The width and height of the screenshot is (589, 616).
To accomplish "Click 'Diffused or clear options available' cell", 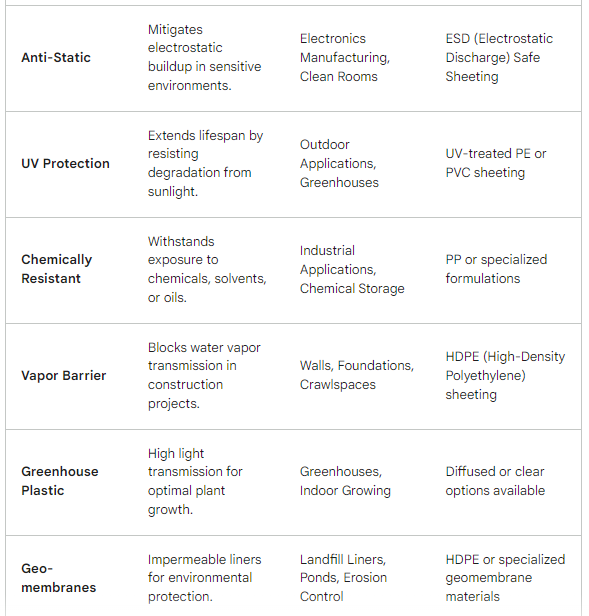I will (x=495, y=481).
